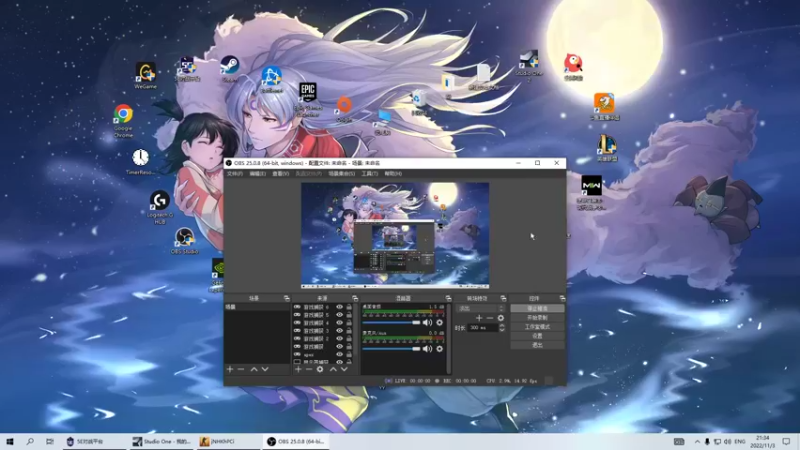Image resolution: width=800 pixels, height=450 pixels.
Task: Open the taskbar notification center icon
Action: pyautogui.click(x=786, y=441)
